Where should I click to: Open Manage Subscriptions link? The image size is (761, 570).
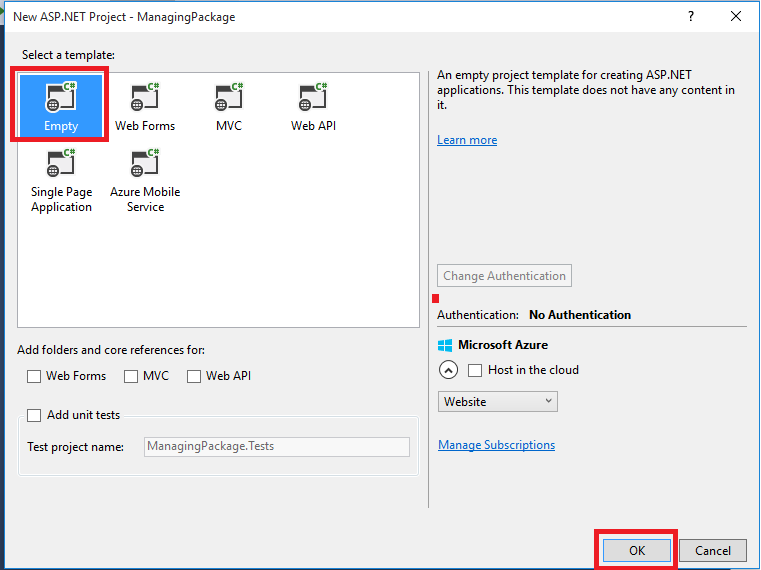(496, 445)
